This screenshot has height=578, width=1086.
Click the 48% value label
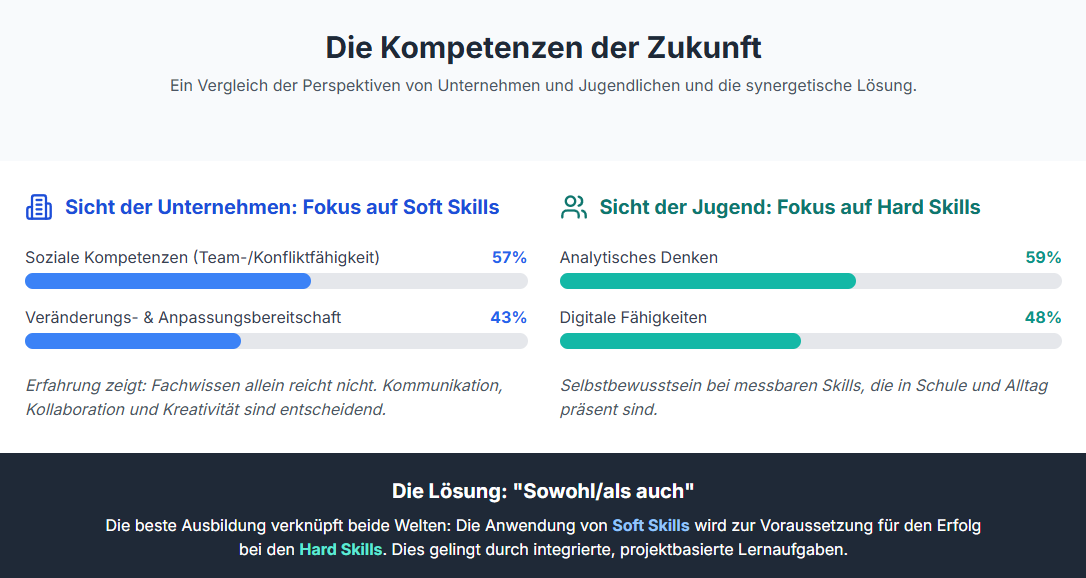point(1043,317)
